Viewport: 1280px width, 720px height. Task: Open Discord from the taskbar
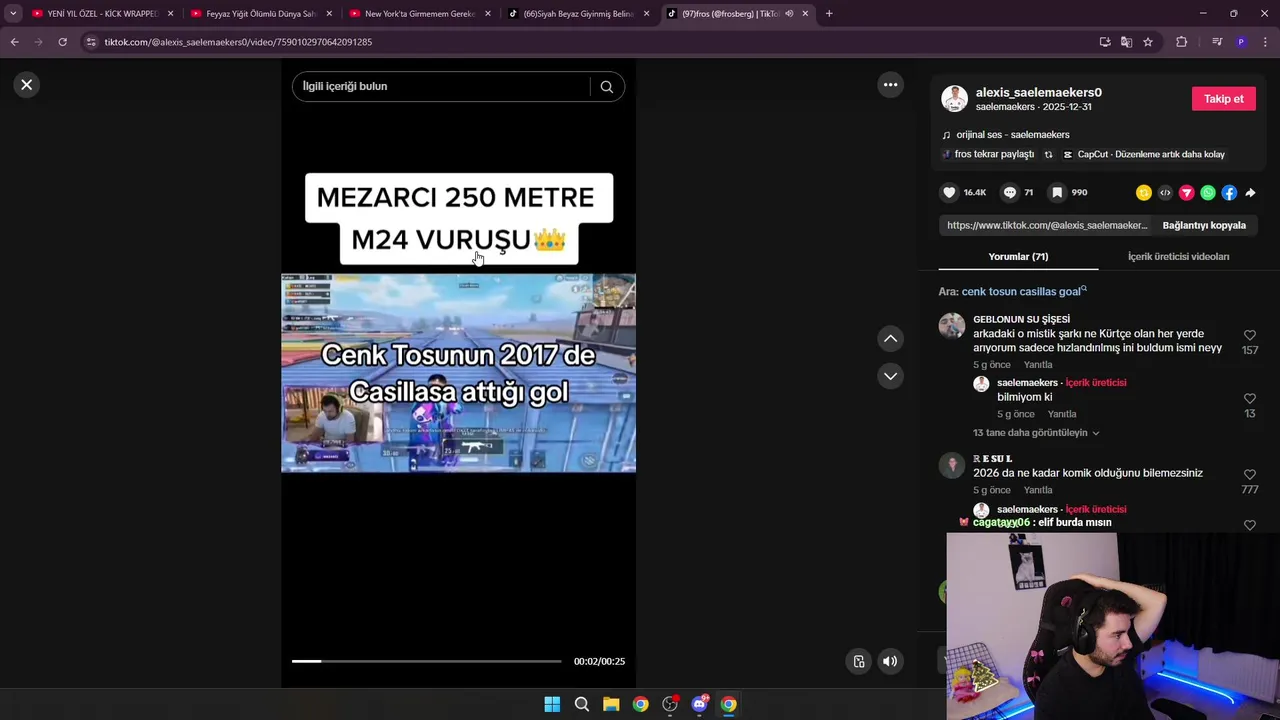[x=699, y=704]
